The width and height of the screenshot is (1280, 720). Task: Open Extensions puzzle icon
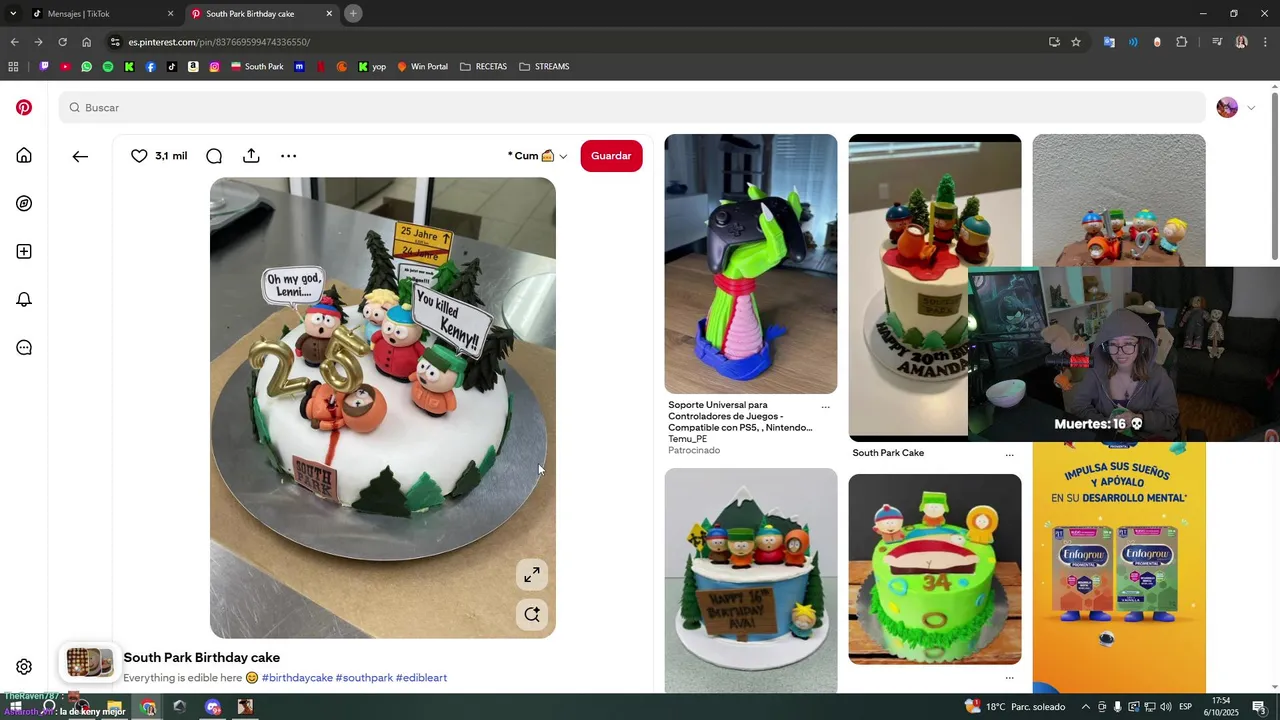(x=1182, y=42)
